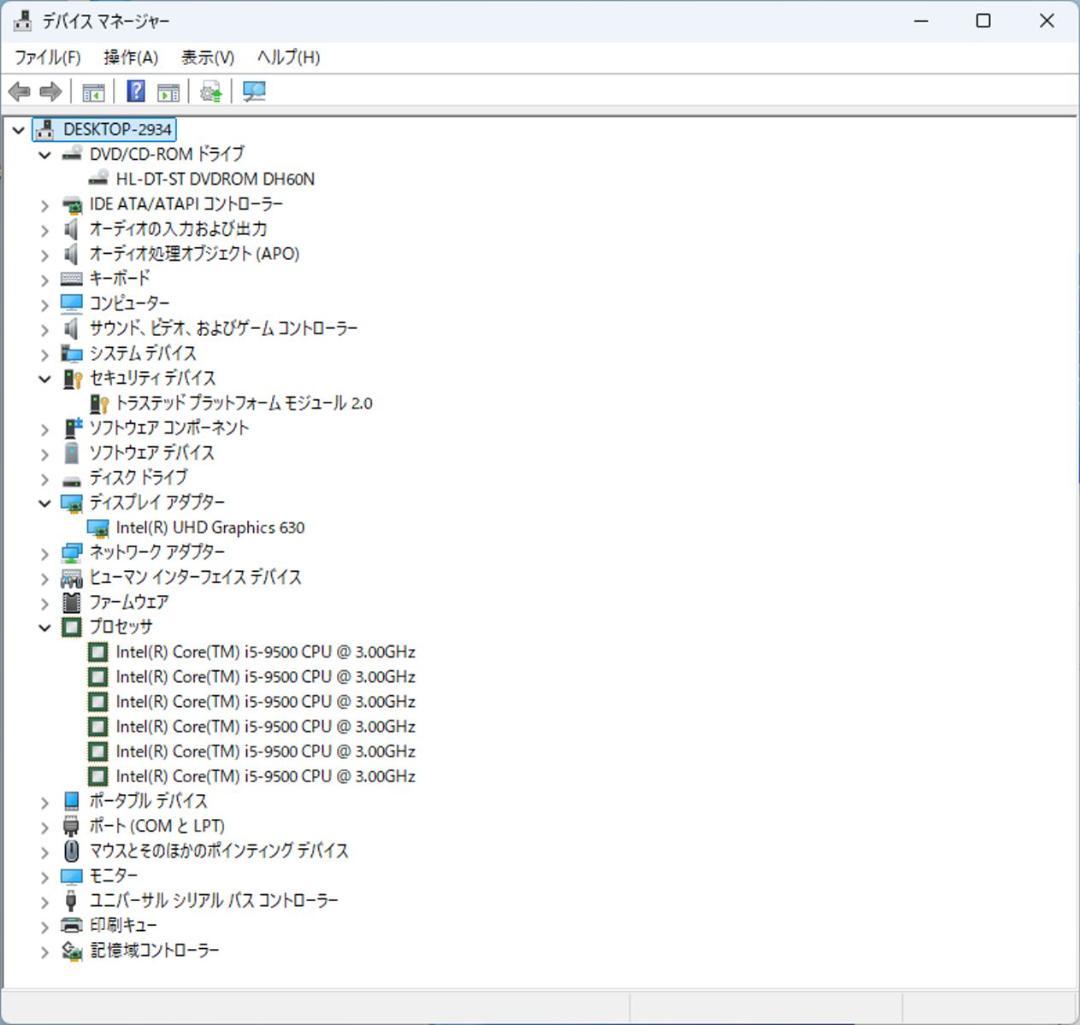Open the 表示(V) menu
Screen dimensions: 1080x1025
coord(206,57)
